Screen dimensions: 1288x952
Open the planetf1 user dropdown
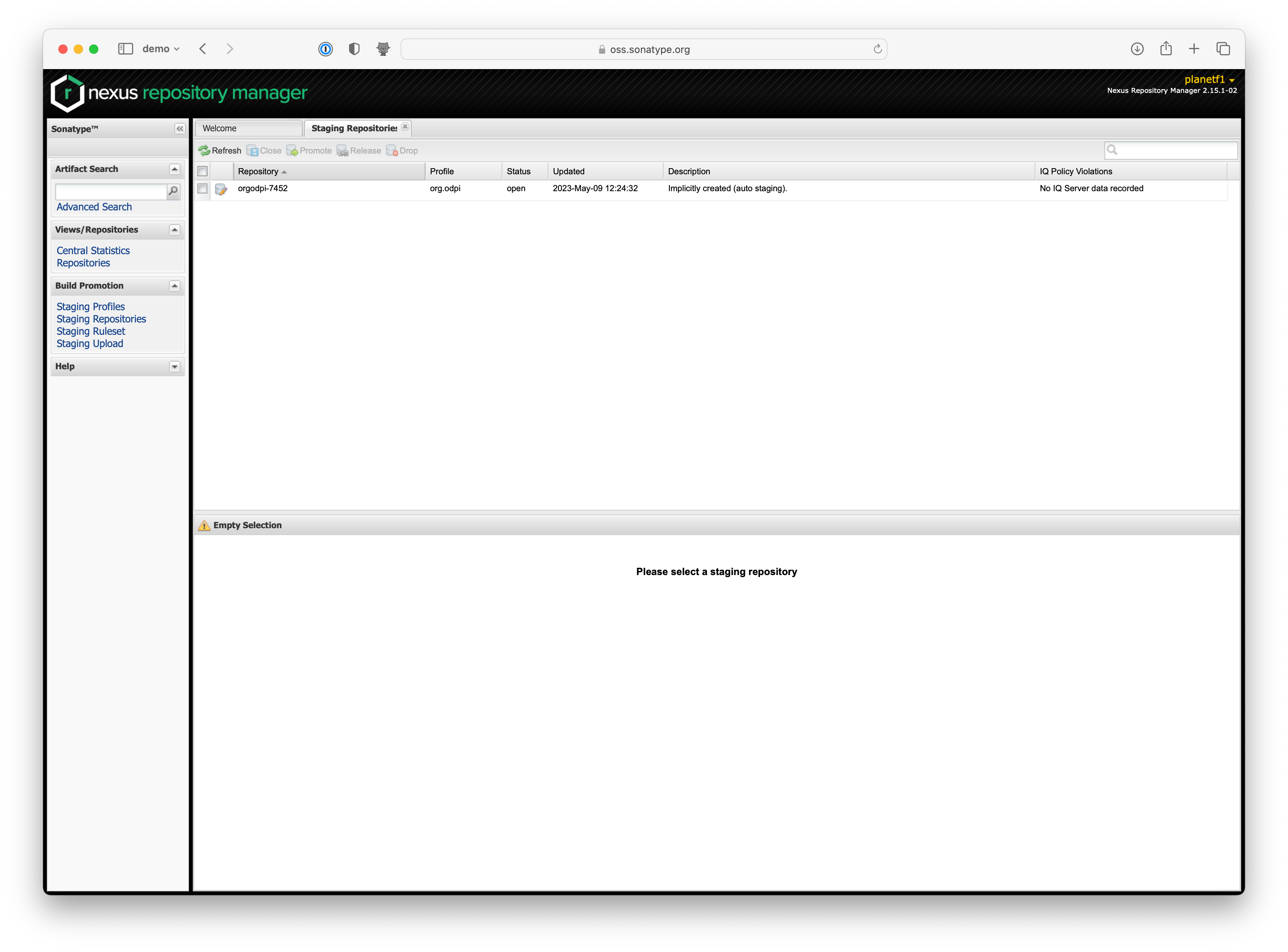(x=1209, y=79)
